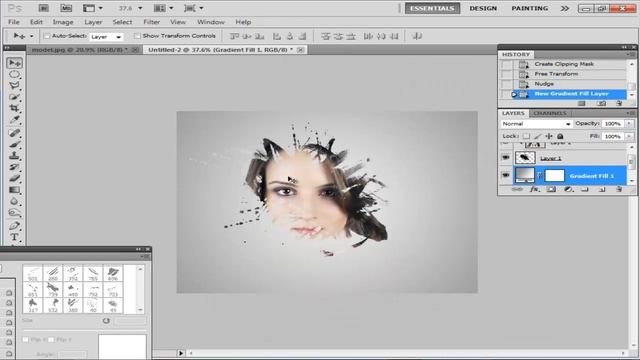
Task: Open the Filter menu
Action: [151, 22]
